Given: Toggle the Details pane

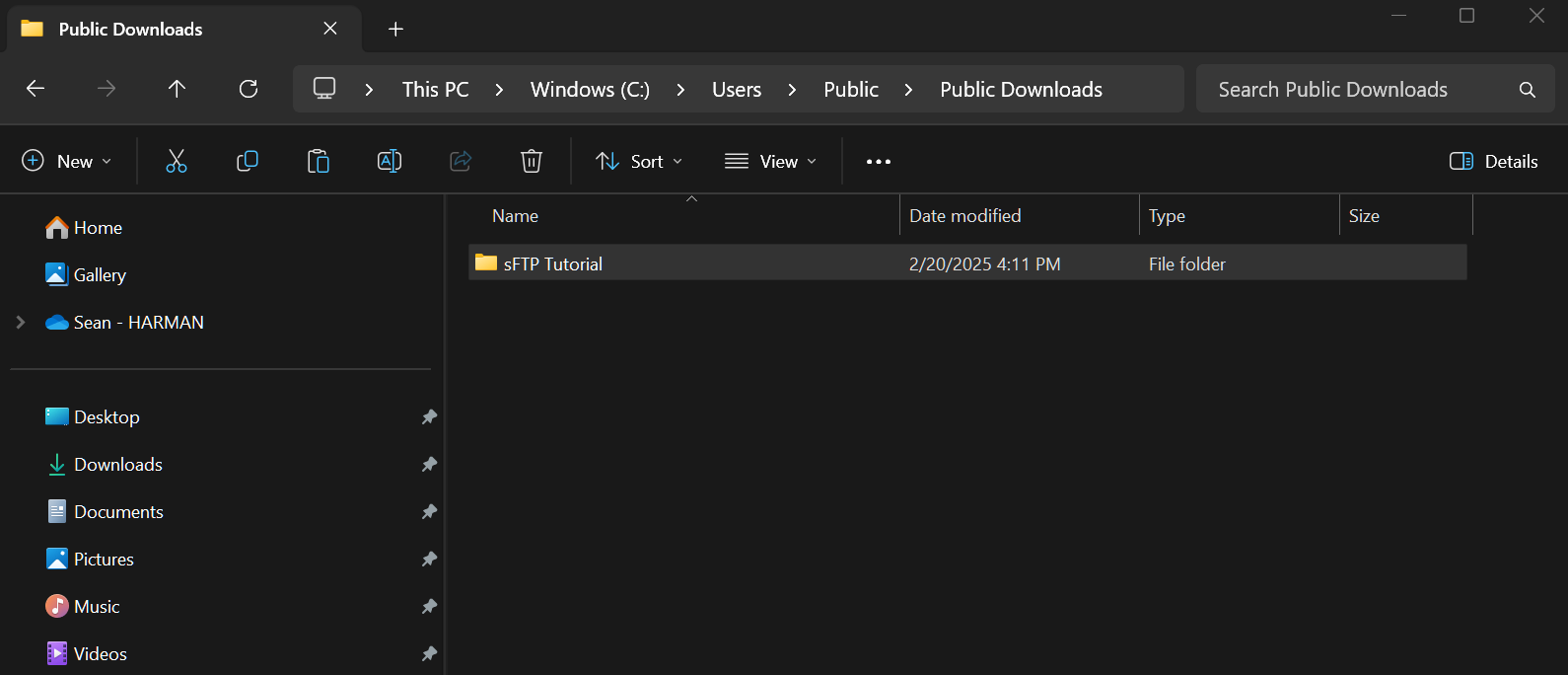Looking at the screenshot, I should click(x=1493, y=161).
